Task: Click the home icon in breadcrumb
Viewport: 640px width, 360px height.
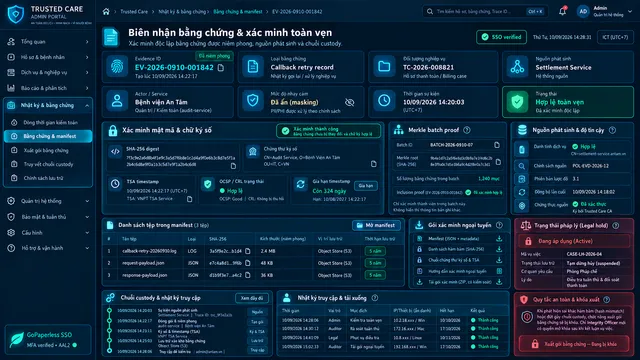Action: click(106, 11)
